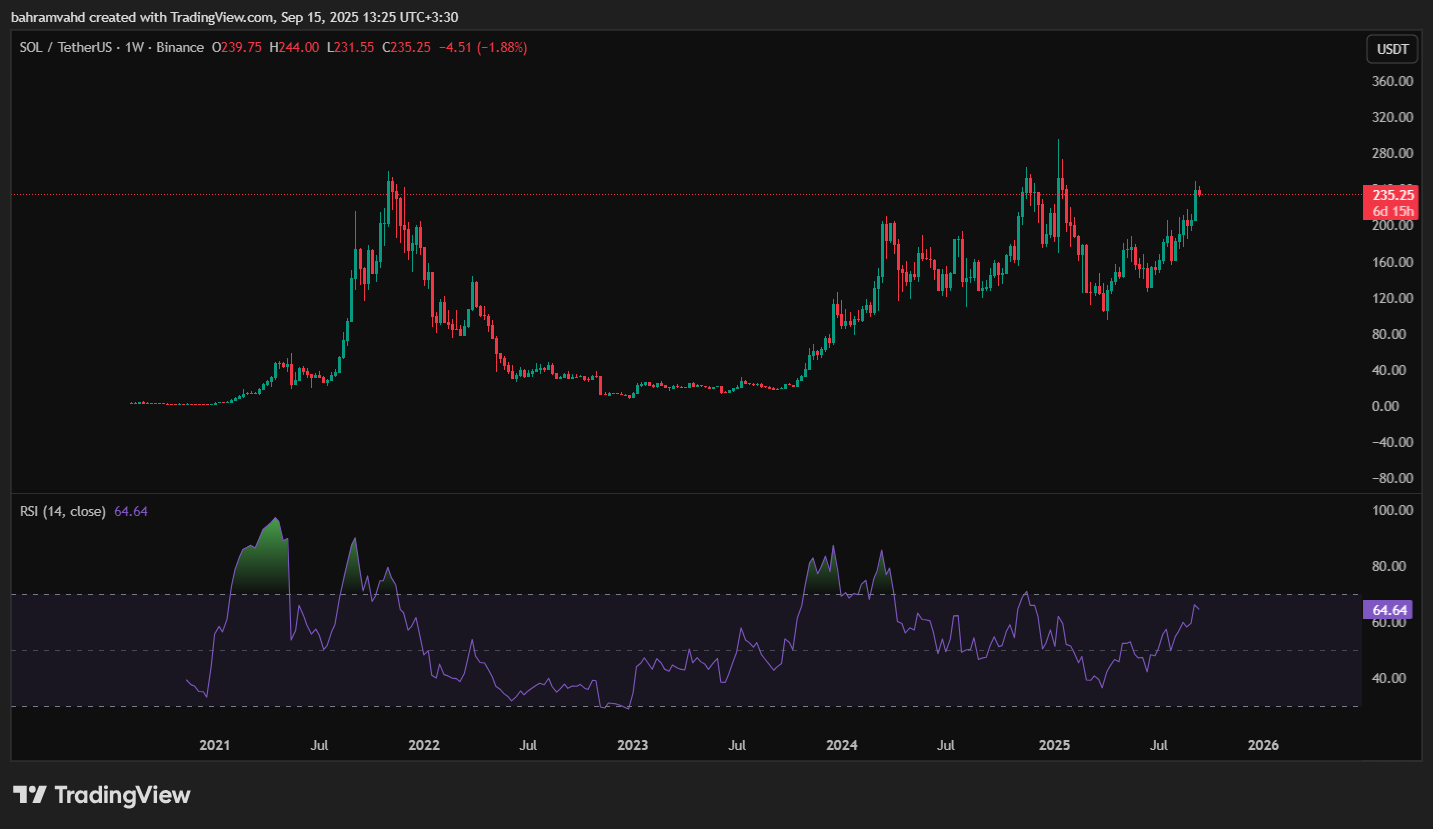Click the 360.00 price scale label
Image resolution: width=1433 pixels, height=829 pixels.
tap(1392, 81)
